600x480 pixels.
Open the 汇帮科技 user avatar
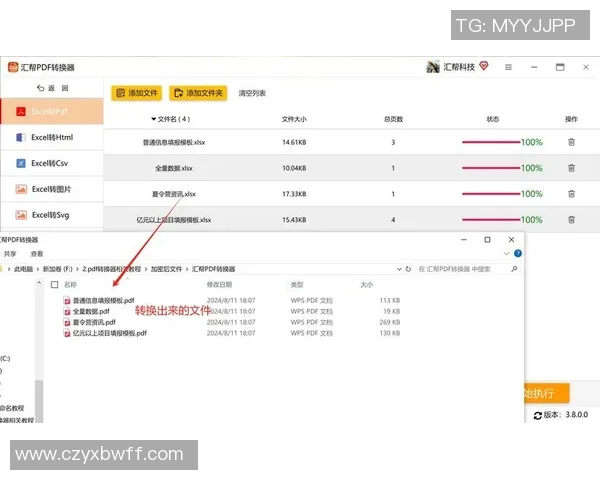pyautogui.click(x=433, y=67)
